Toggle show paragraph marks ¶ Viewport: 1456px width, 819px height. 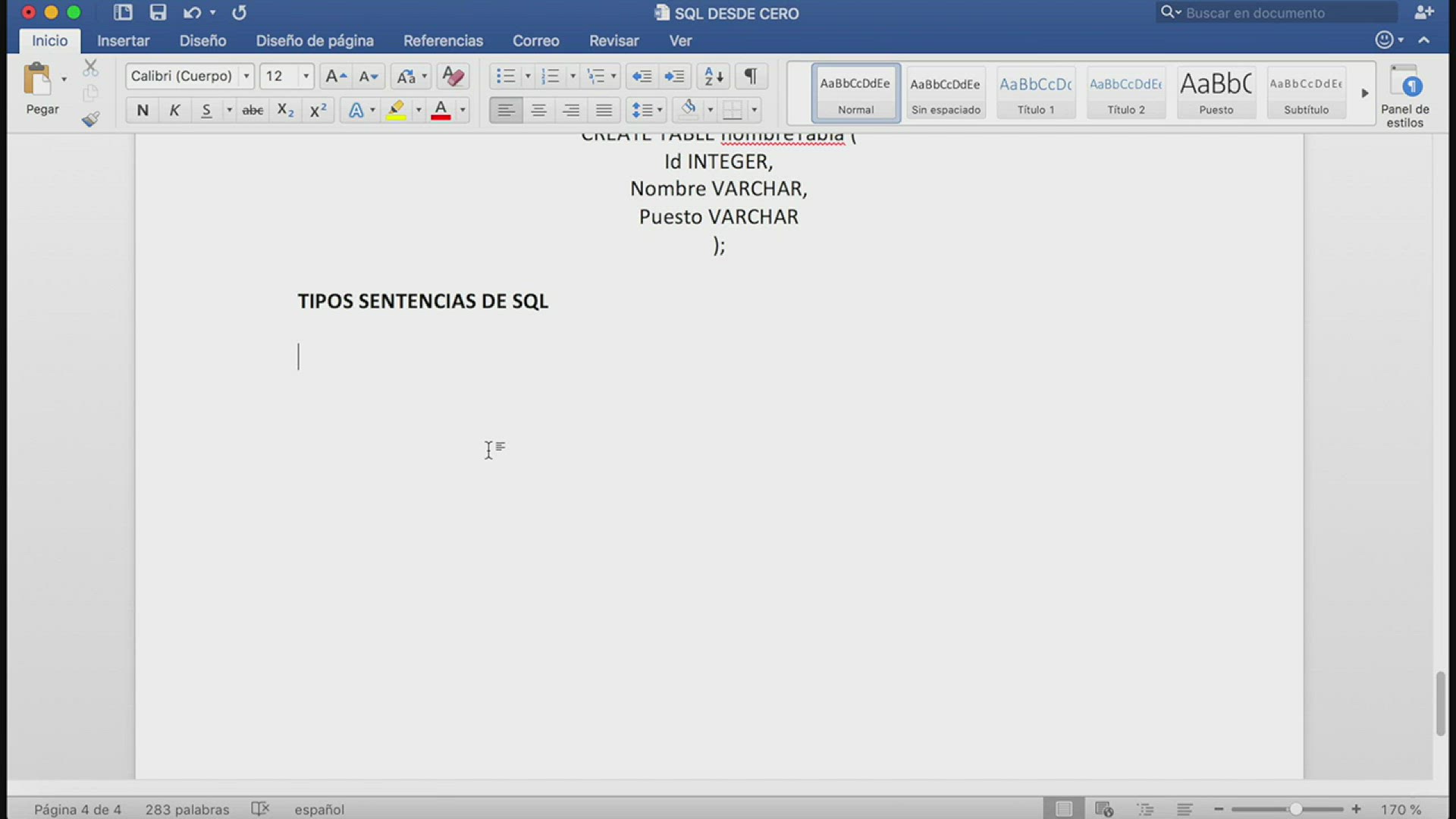(750, 76)
